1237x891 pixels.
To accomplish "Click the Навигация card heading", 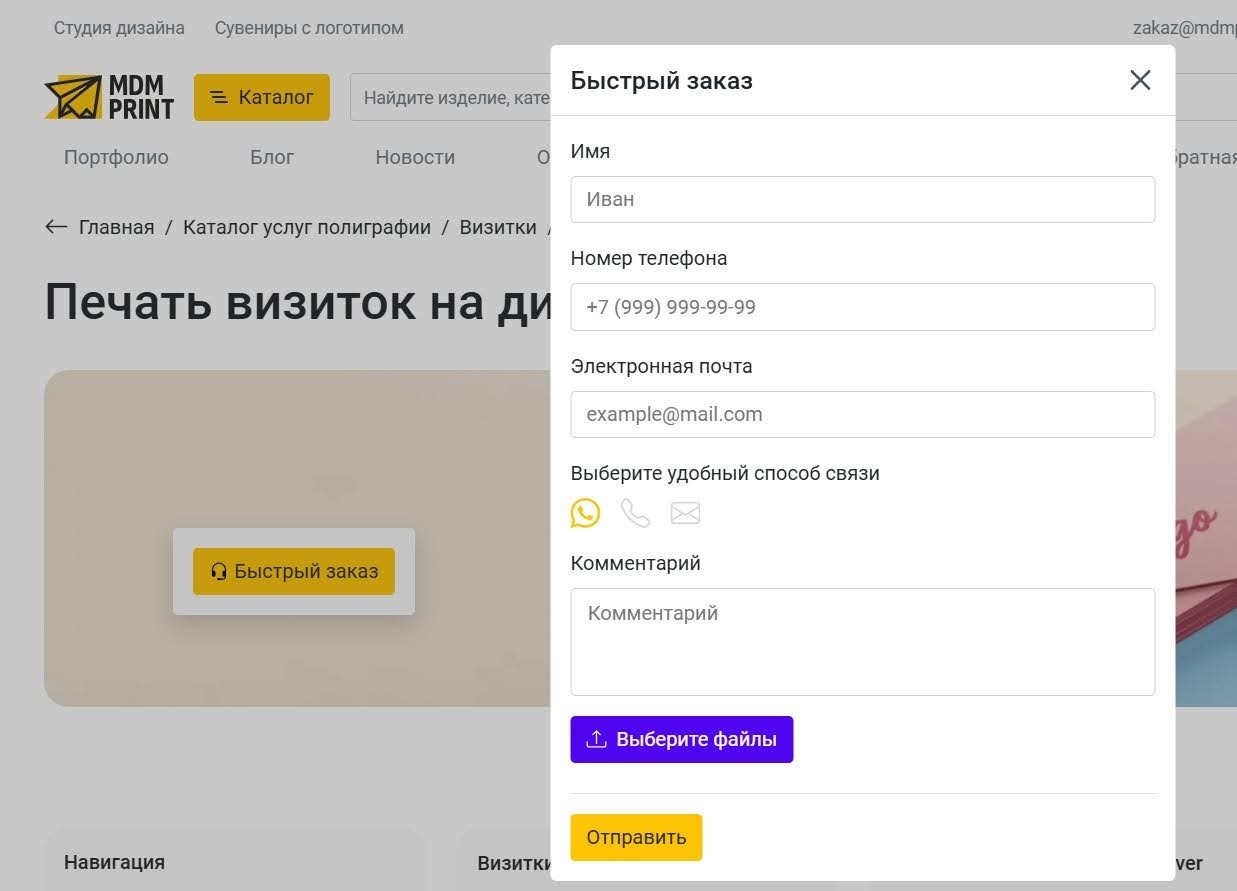I will pyautogui.click(x=114, y=862).
